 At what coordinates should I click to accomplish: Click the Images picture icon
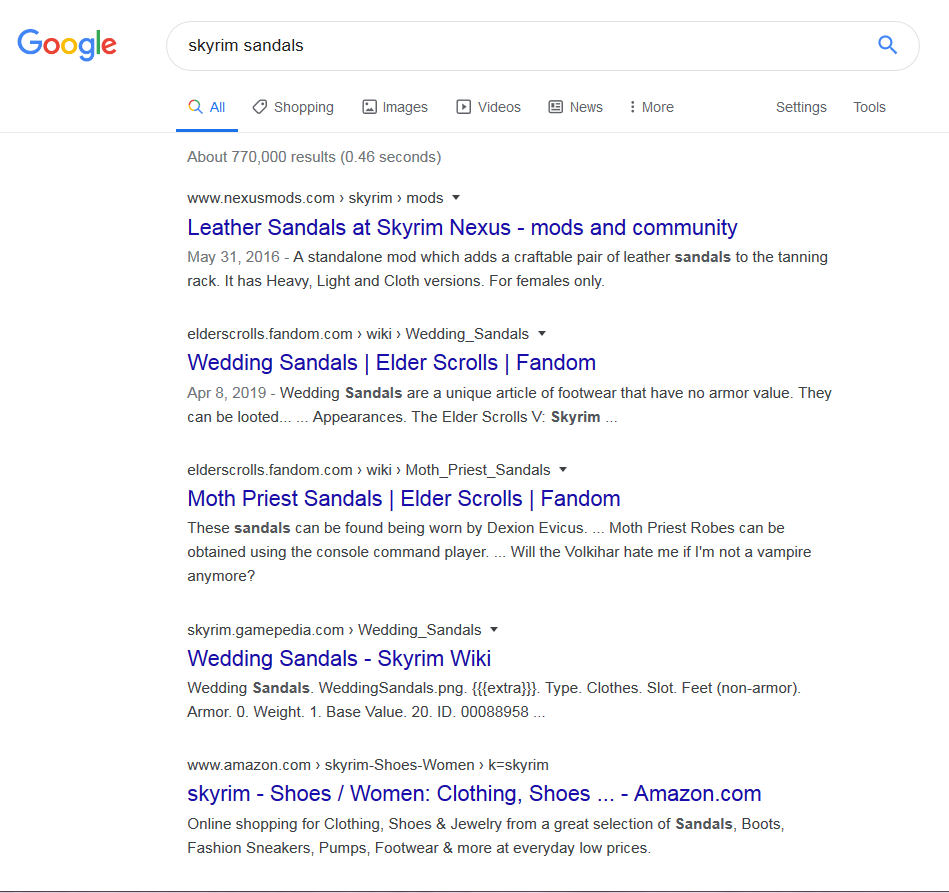point(369,107)
